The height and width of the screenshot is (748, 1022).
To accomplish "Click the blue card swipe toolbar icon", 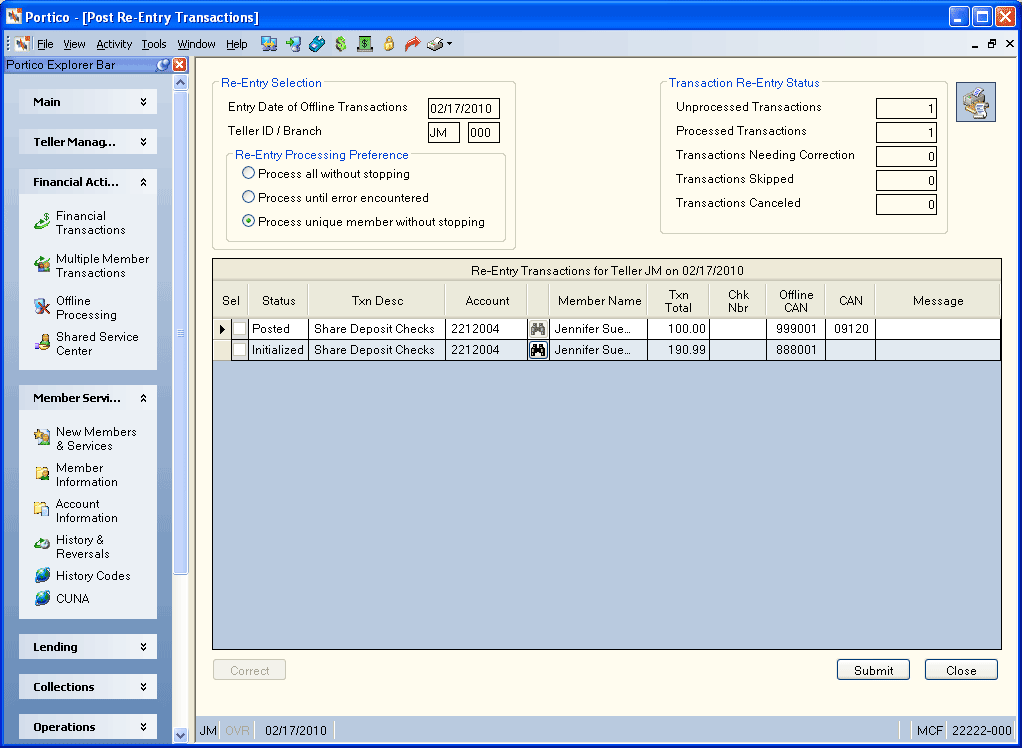I will [x=317, y=44].
